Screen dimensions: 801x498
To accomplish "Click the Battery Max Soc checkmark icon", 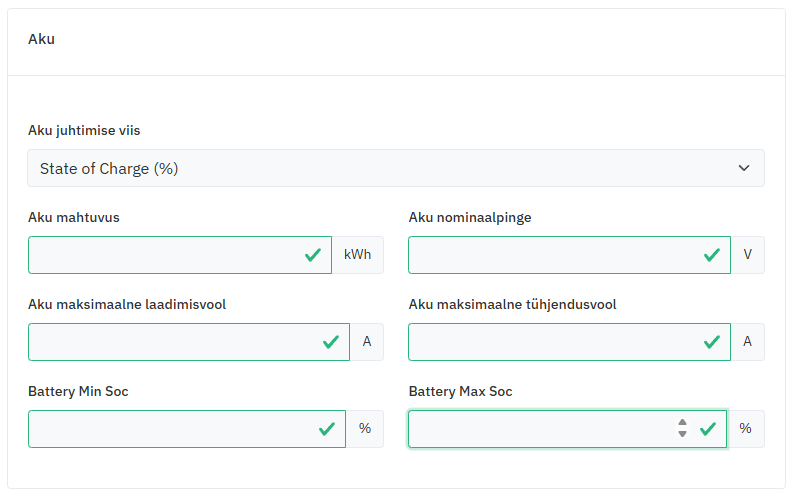I will tap(708, 429).
